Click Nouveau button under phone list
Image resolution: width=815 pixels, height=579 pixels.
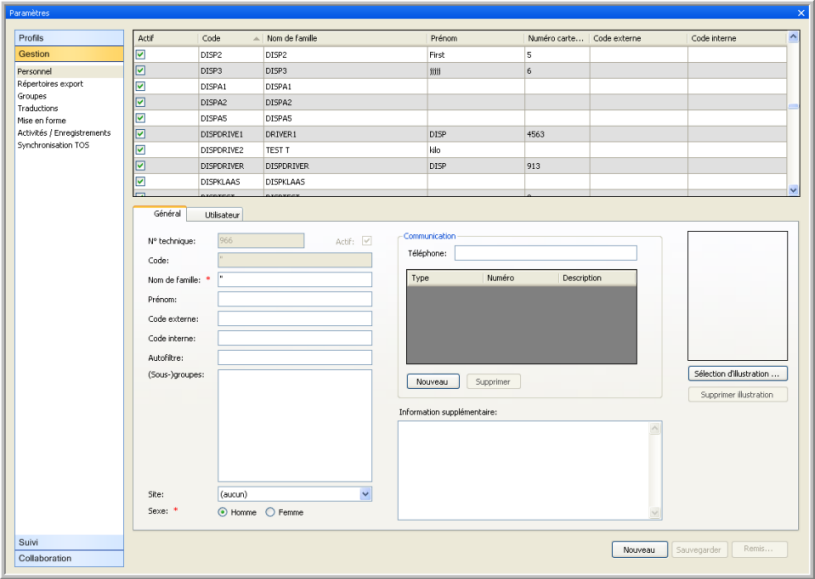click(x=433, y=382)
